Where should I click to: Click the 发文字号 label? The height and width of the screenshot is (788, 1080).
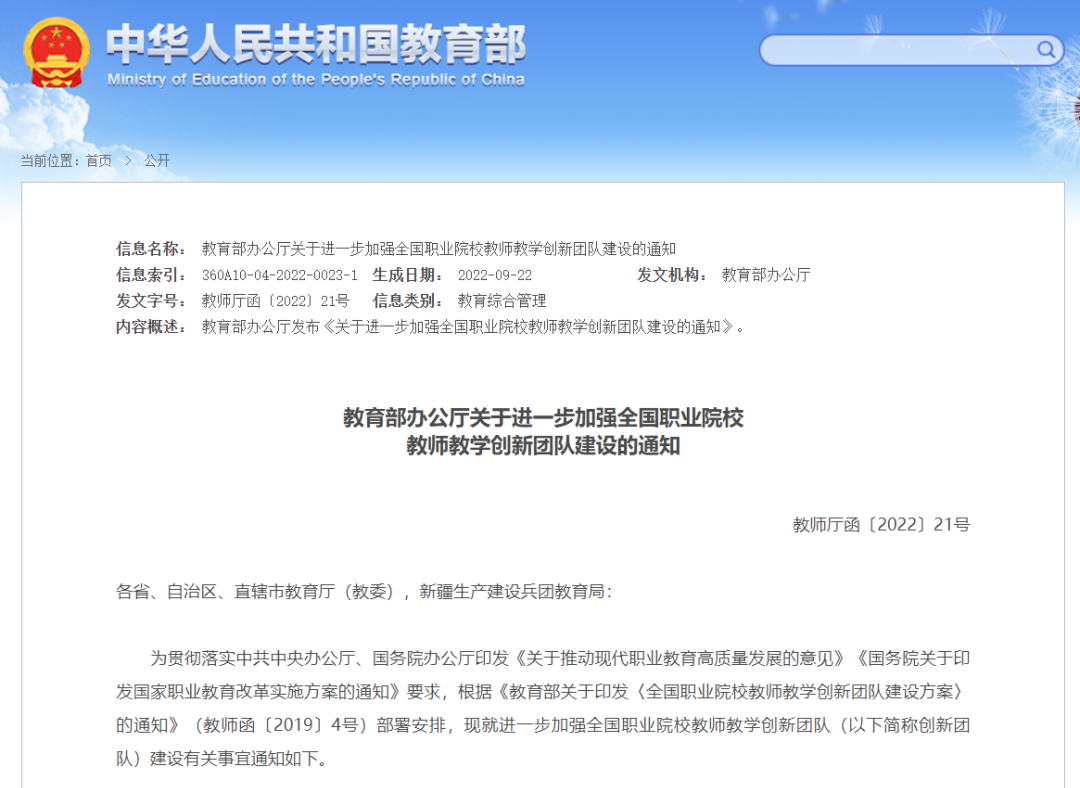151,301
